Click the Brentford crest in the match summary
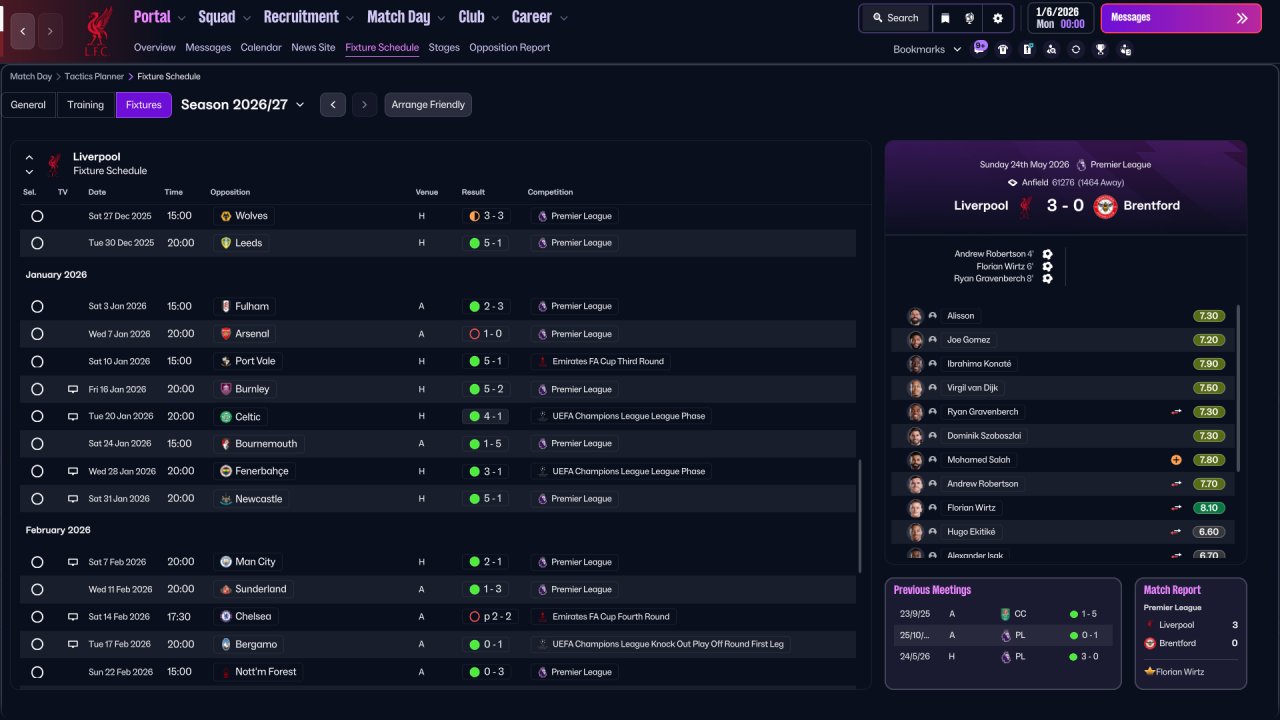1280x720 pixels. coord(1105,206)
